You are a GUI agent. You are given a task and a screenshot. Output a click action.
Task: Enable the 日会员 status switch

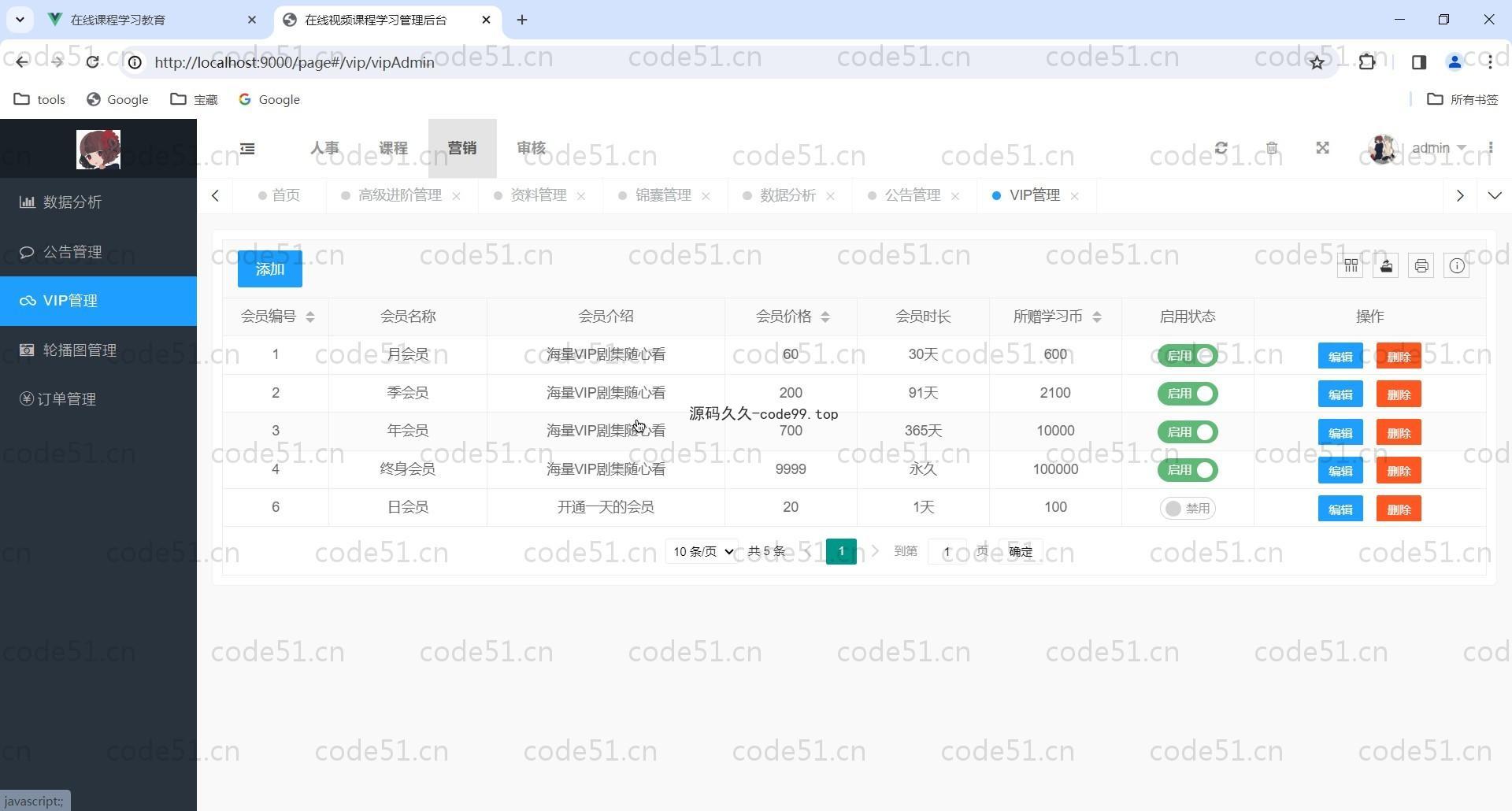(x=1188, y=509)
